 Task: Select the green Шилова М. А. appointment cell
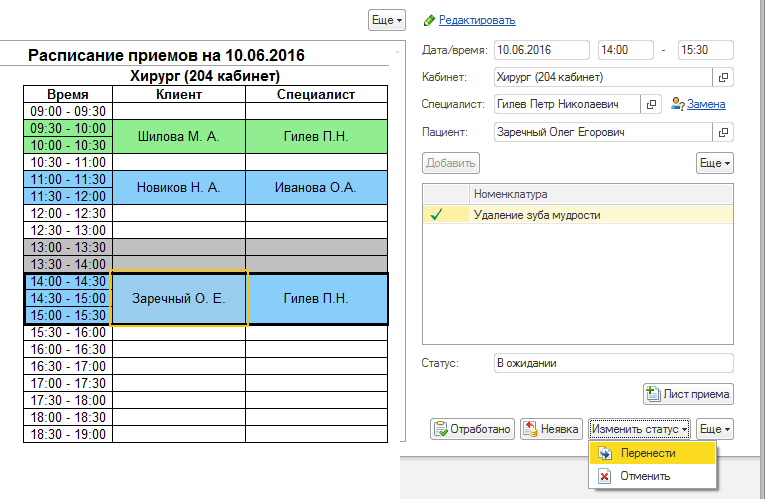(x=178, y=136)
